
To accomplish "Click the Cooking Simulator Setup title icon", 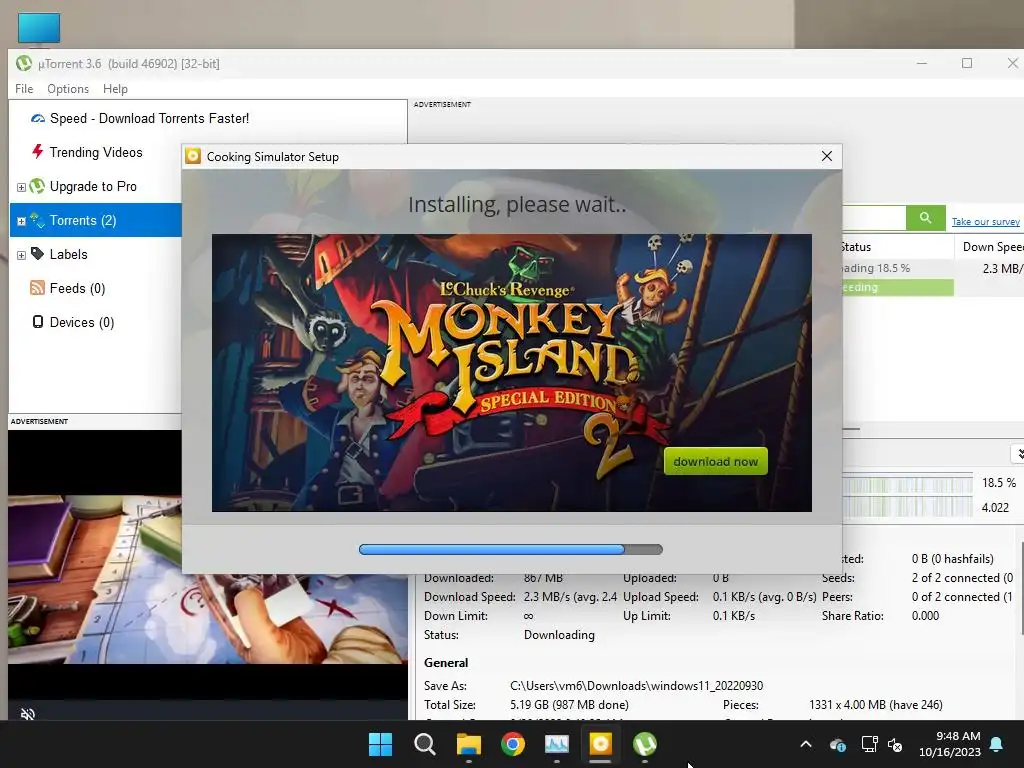I will (x=193, y=156).
